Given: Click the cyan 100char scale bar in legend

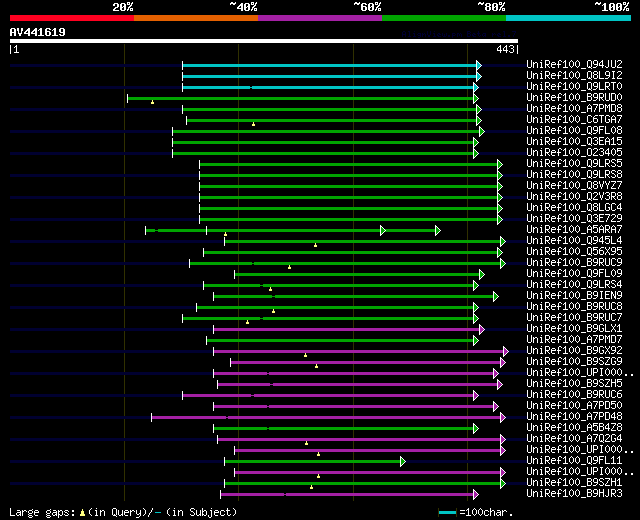Looking at the screenshot, I should pos(447,513).
